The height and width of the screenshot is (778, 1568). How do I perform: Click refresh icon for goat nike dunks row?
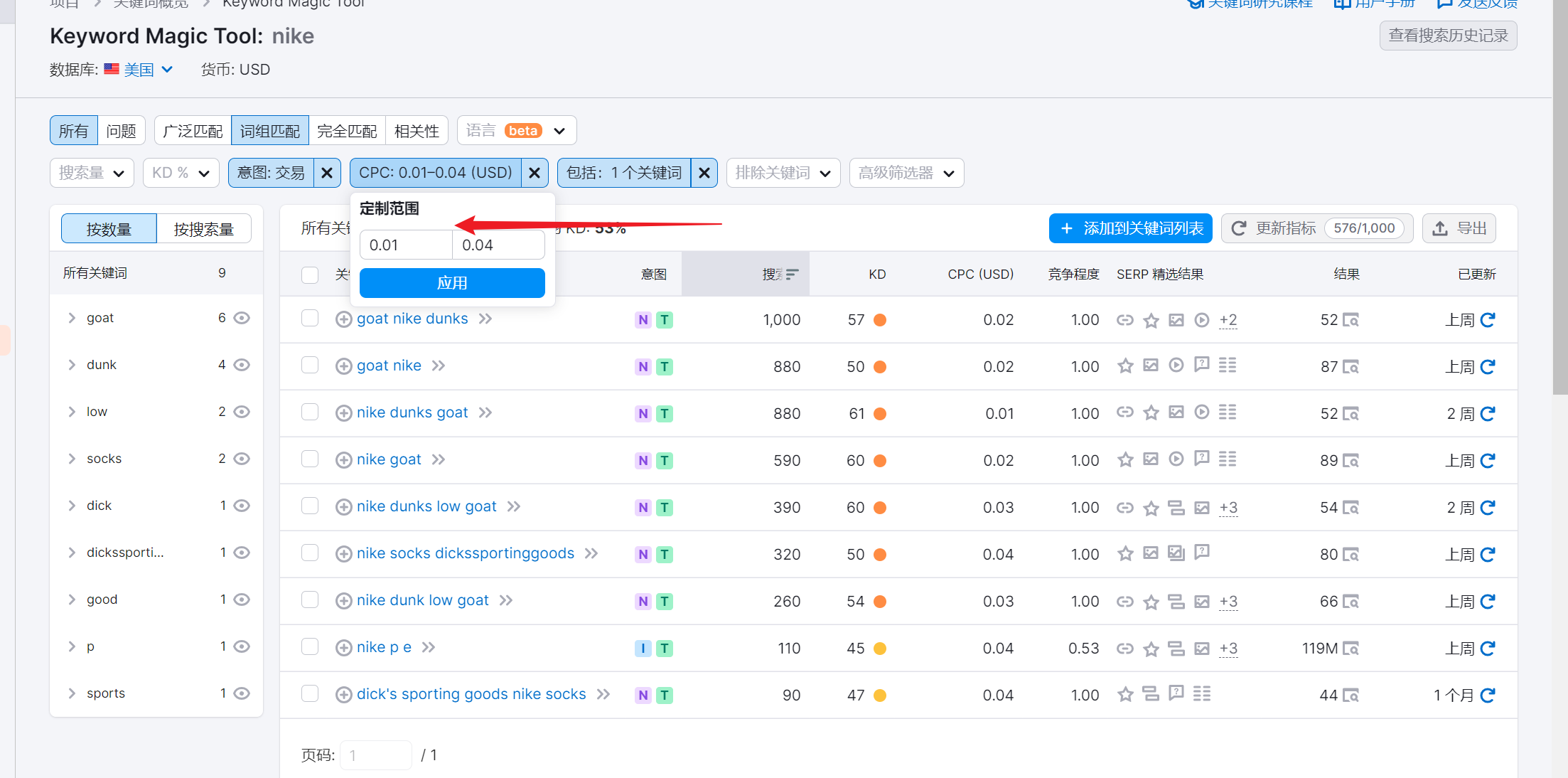pos(1488,320)
